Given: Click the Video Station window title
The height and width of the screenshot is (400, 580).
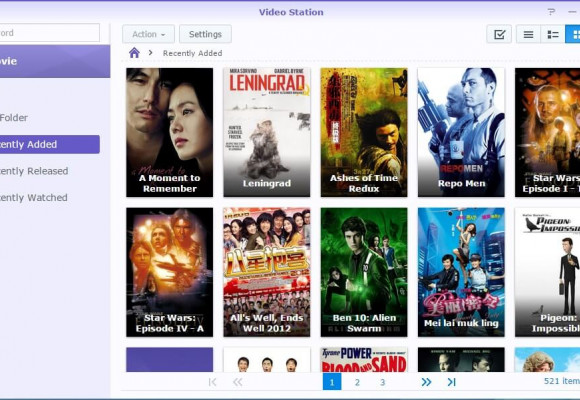Looking at the screenshot, I should tap(291, 12).
